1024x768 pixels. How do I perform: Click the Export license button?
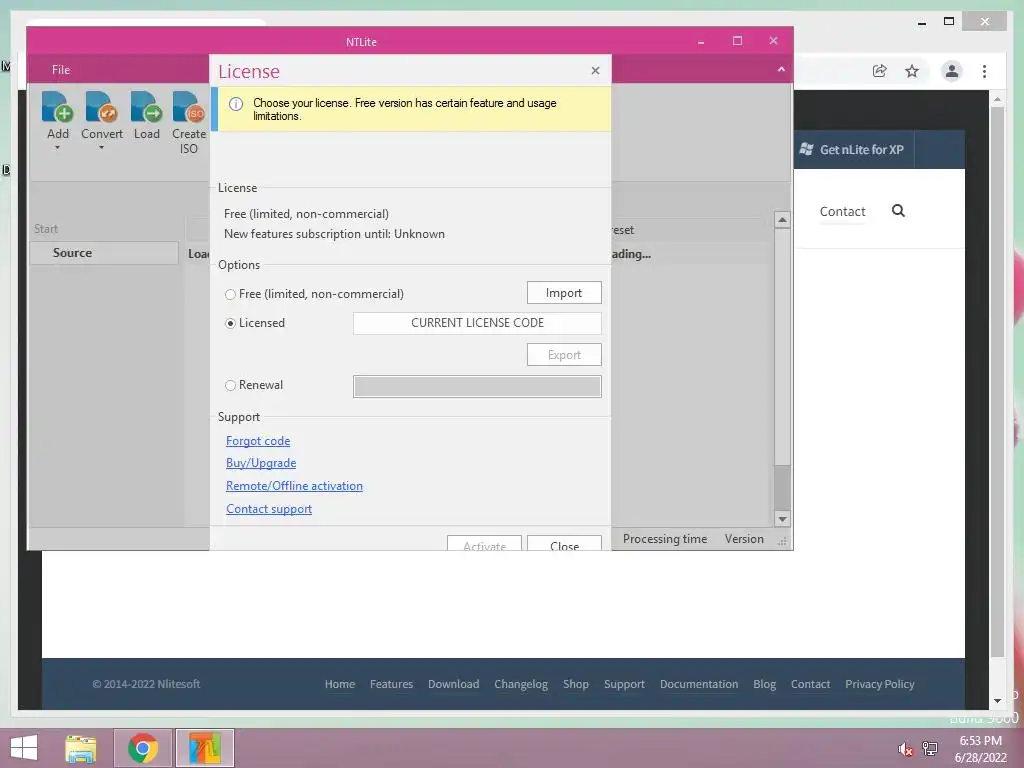tap(564, 355)
